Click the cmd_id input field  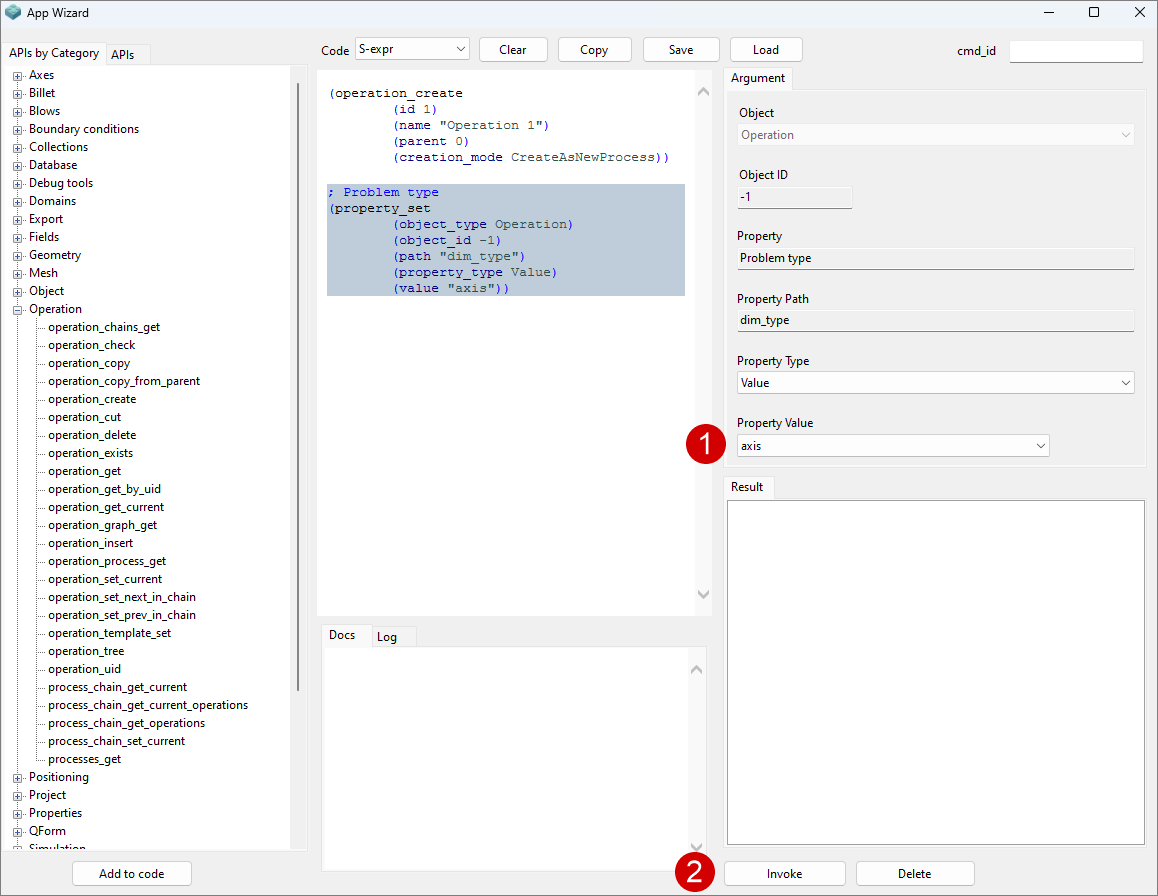pyautogui.click(x=1075, y=51)
